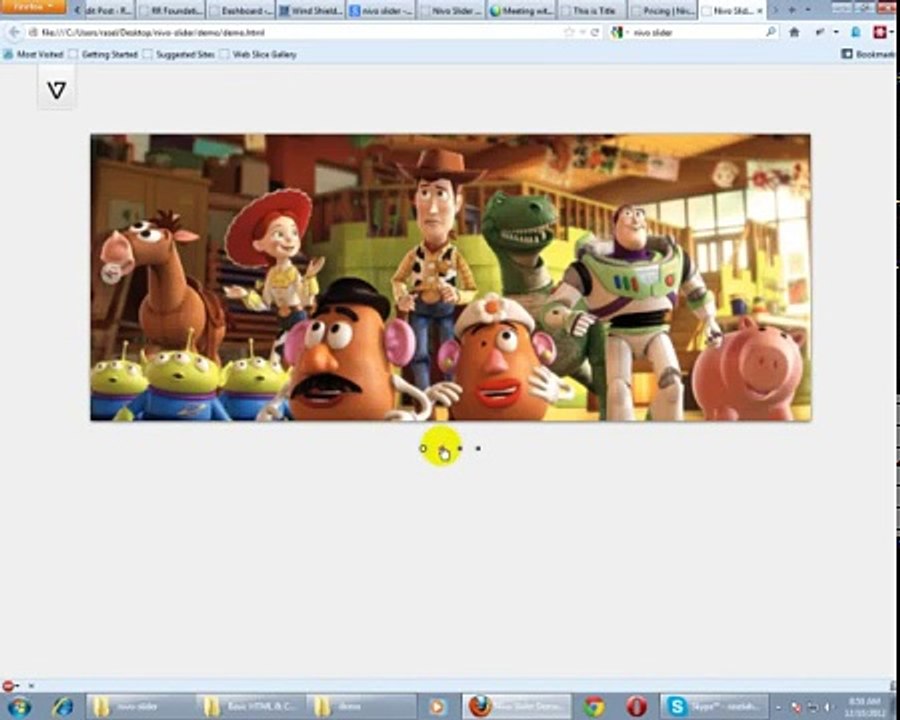
Task: Switch to the This is Title tab
Action: 591,10
